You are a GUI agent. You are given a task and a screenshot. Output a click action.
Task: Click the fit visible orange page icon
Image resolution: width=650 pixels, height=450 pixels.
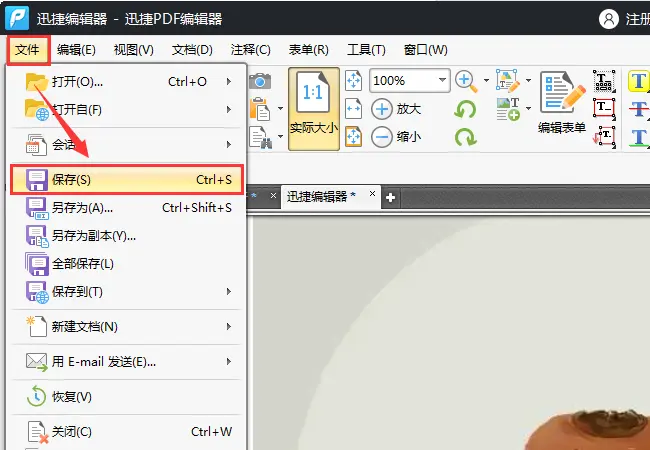tap(353, 137)
